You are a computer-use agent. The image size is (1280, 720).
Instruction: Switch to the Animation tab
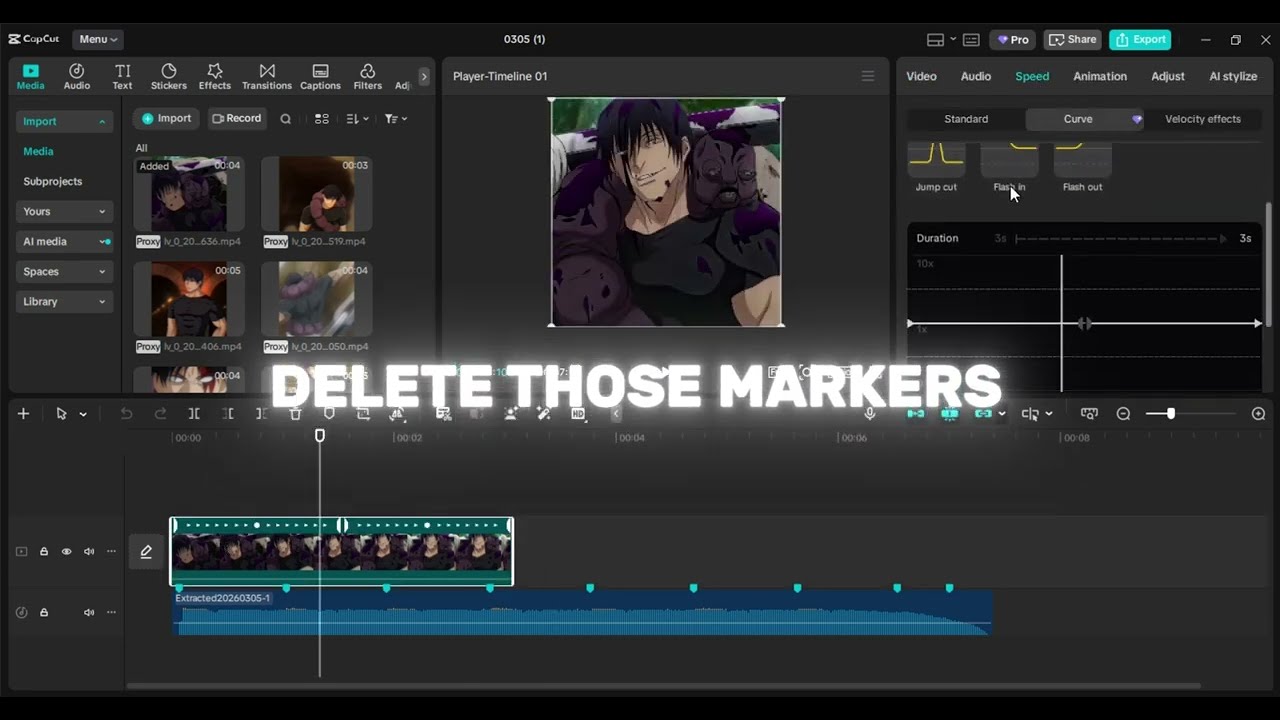(1100, 76)
